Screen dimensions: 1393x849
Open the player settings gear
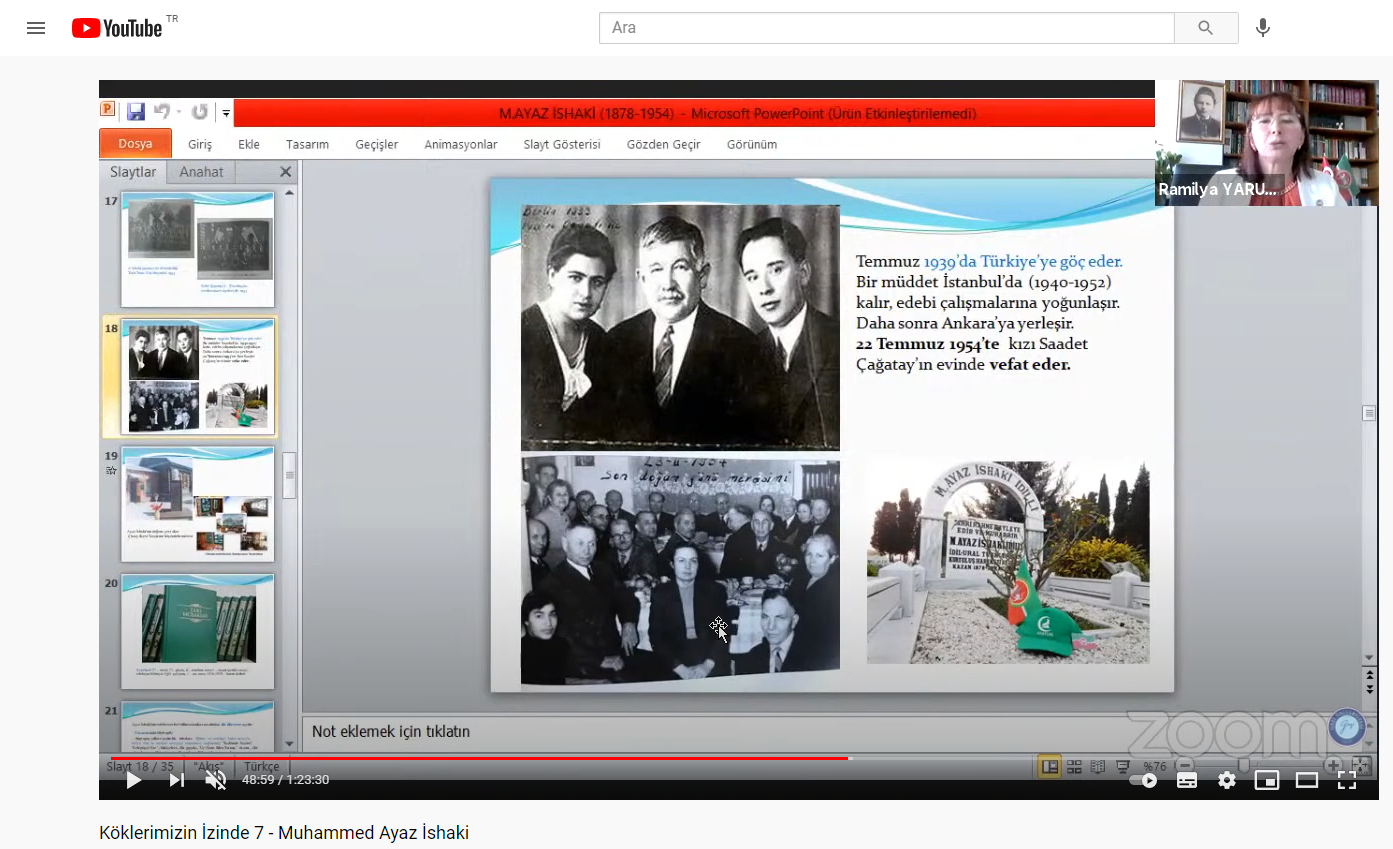click(x=1227, y=780)
